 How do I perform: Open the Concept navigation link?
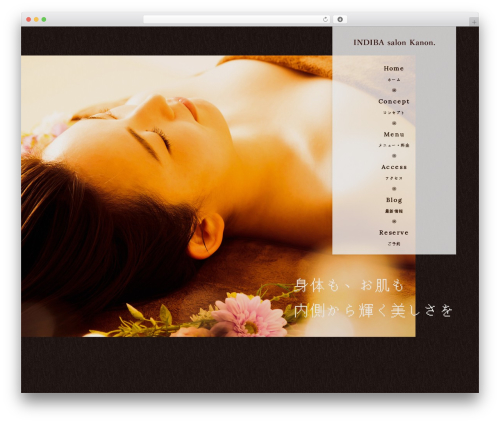[x=394, y=101]
